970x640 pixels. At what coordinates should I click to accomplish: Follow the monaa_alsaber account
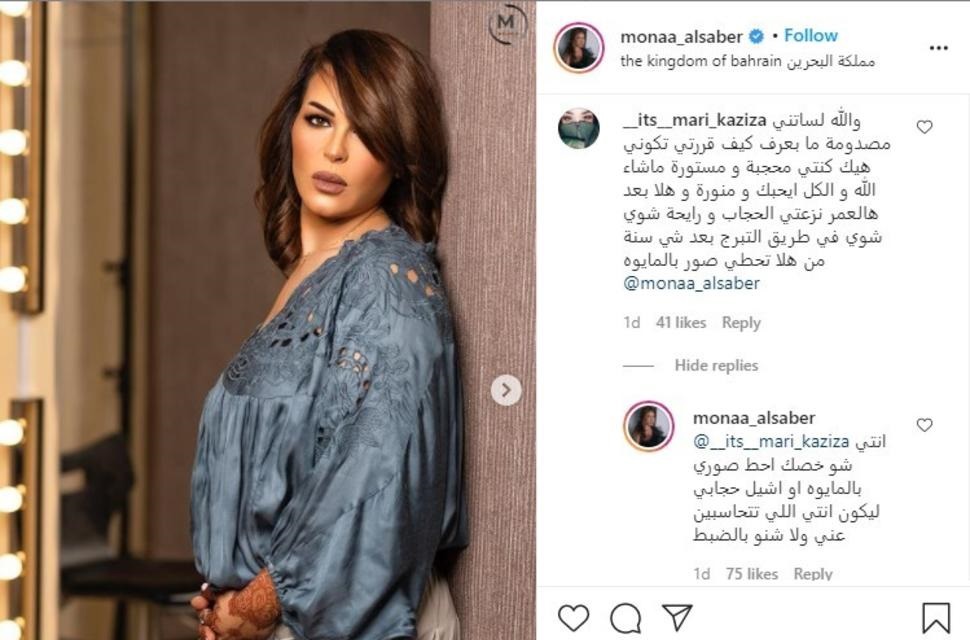810,36
